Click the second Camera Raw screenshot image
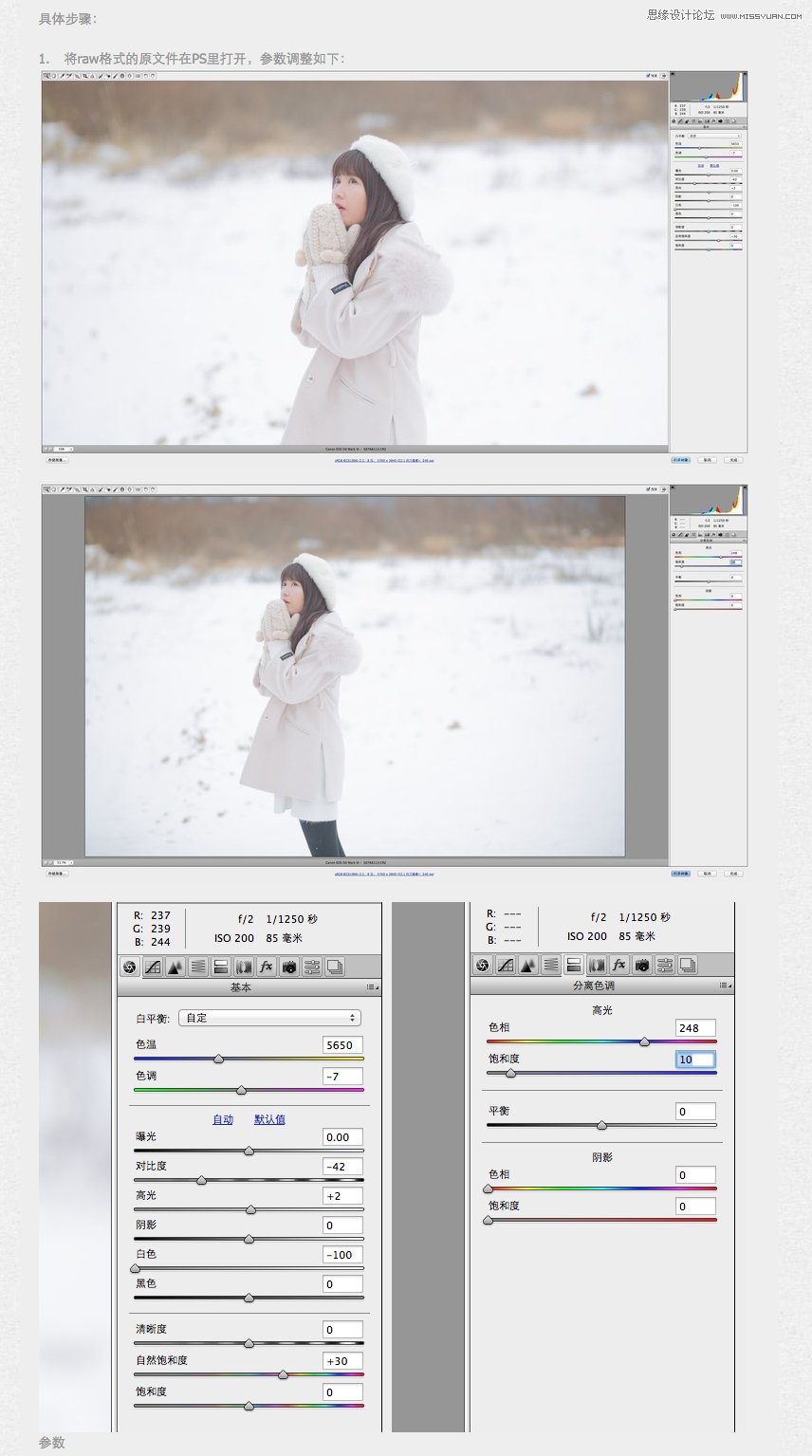The width and height of the screenshot is (812, 1456). (394, 681)
